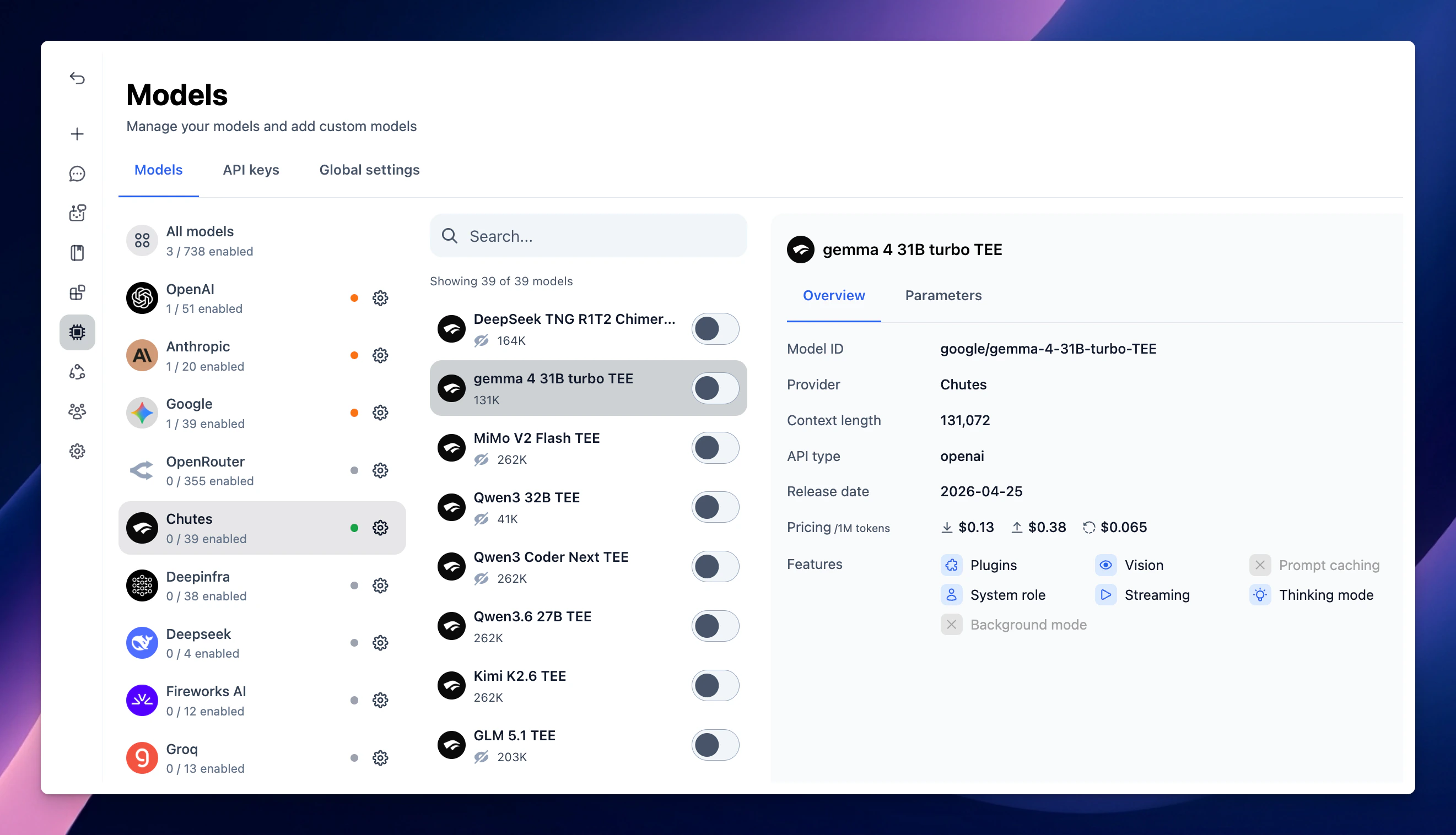The height and width of the screenshot is (835, 1456).
Task: Select the MiMo V2 Flash TEE model name
Action: coord(536,438)
